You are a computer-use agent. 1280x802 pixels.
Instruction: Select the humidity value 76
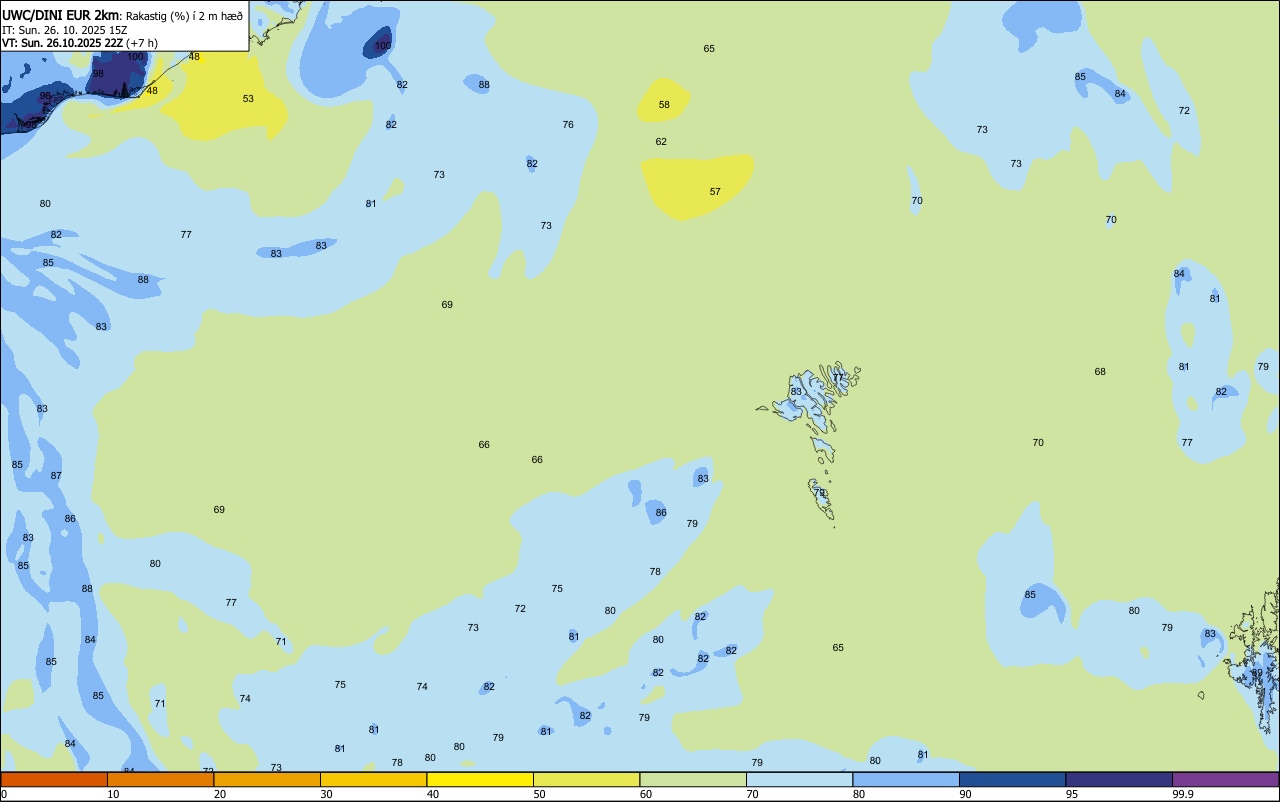click(568, 125)
